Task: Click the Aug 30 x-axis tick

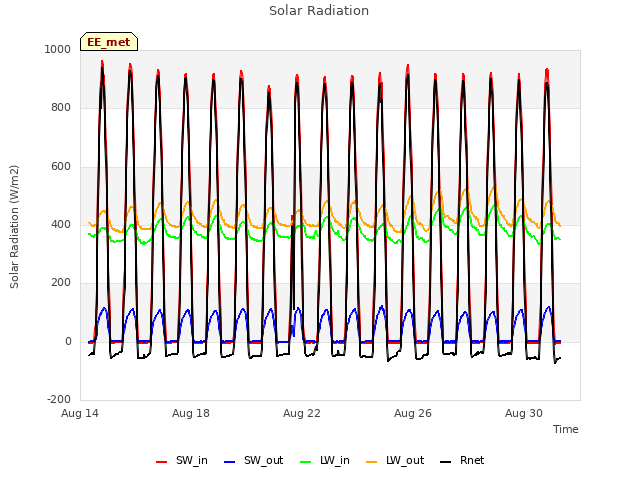Action: (x=524, y=413)
